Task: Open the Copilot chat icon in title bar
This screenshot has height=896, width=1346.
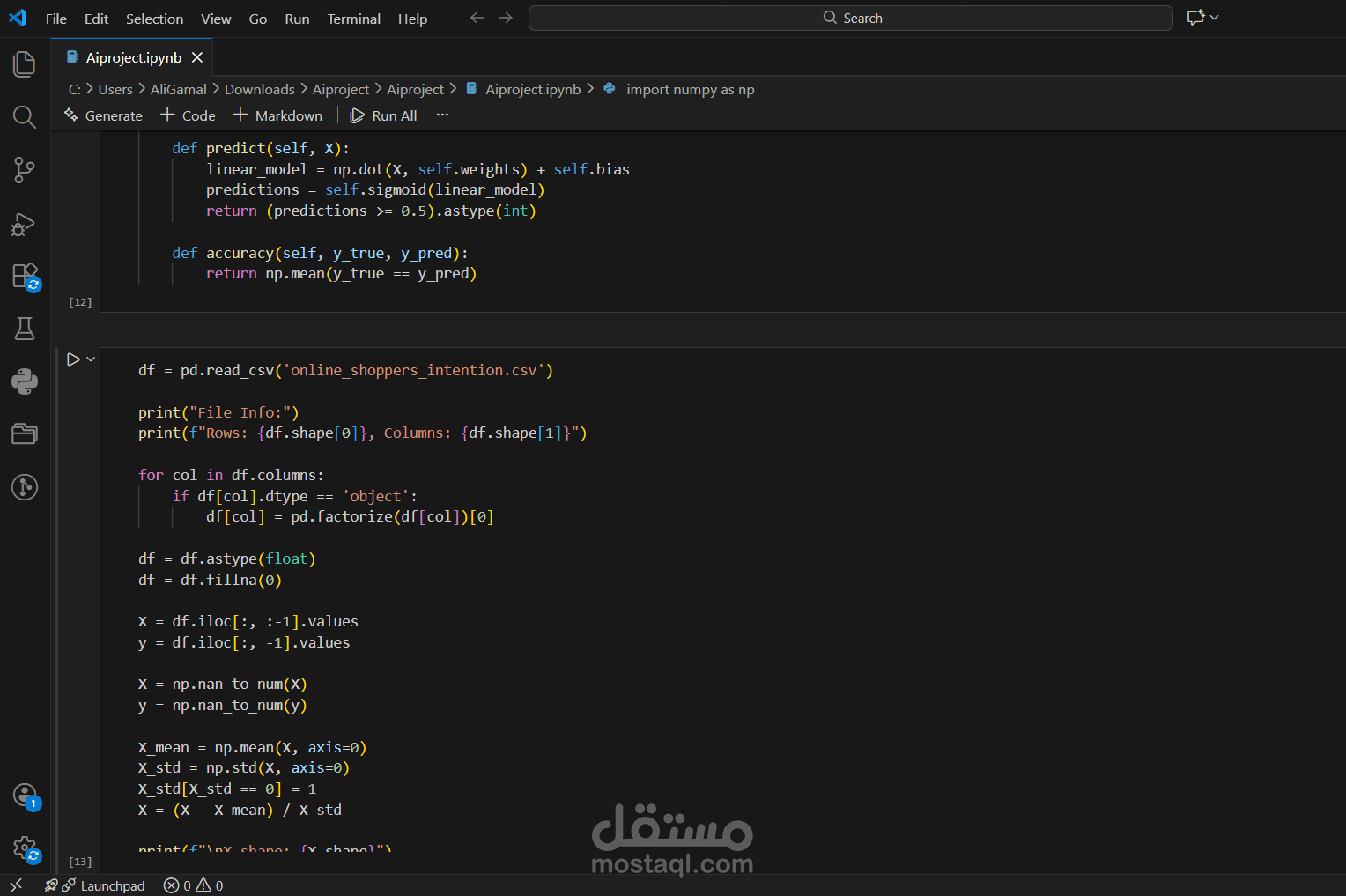Action: coord(1195,18)
